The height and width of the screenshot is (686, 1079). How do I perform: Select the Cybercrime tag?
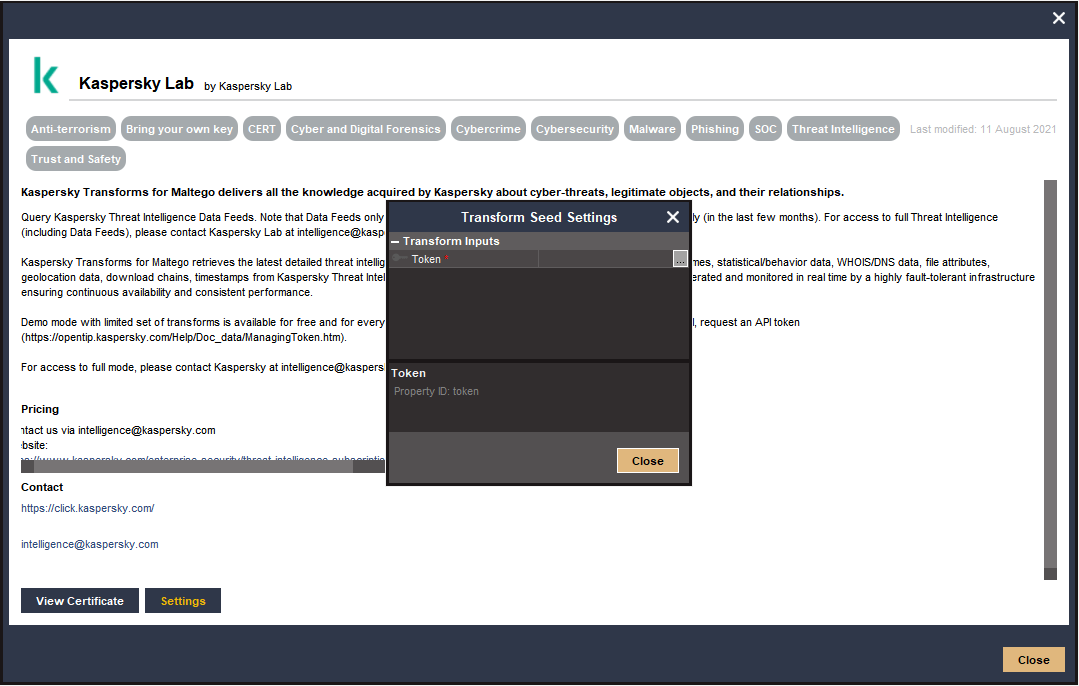coord(488,129)
